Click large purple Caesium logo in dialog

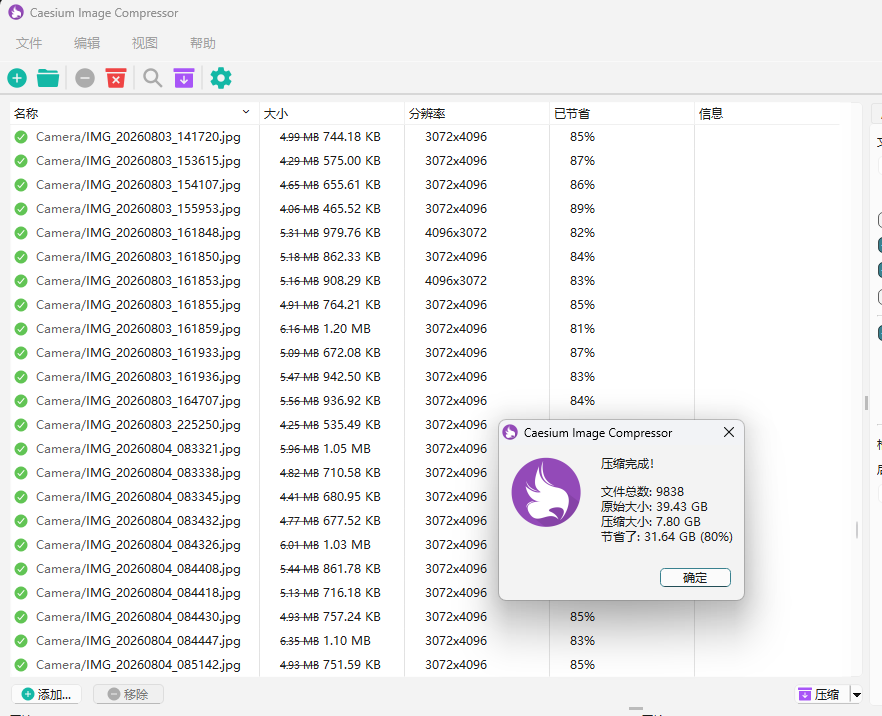[546, 493]
